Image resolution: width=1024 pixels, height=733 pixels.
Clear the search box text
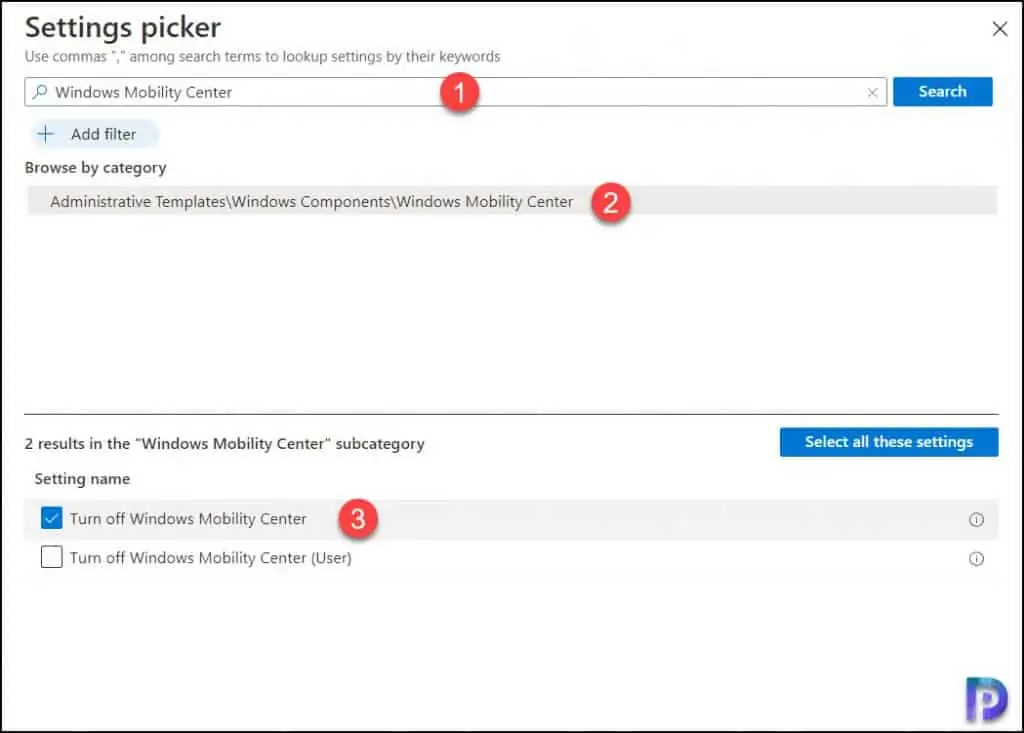tap(872, 93)
